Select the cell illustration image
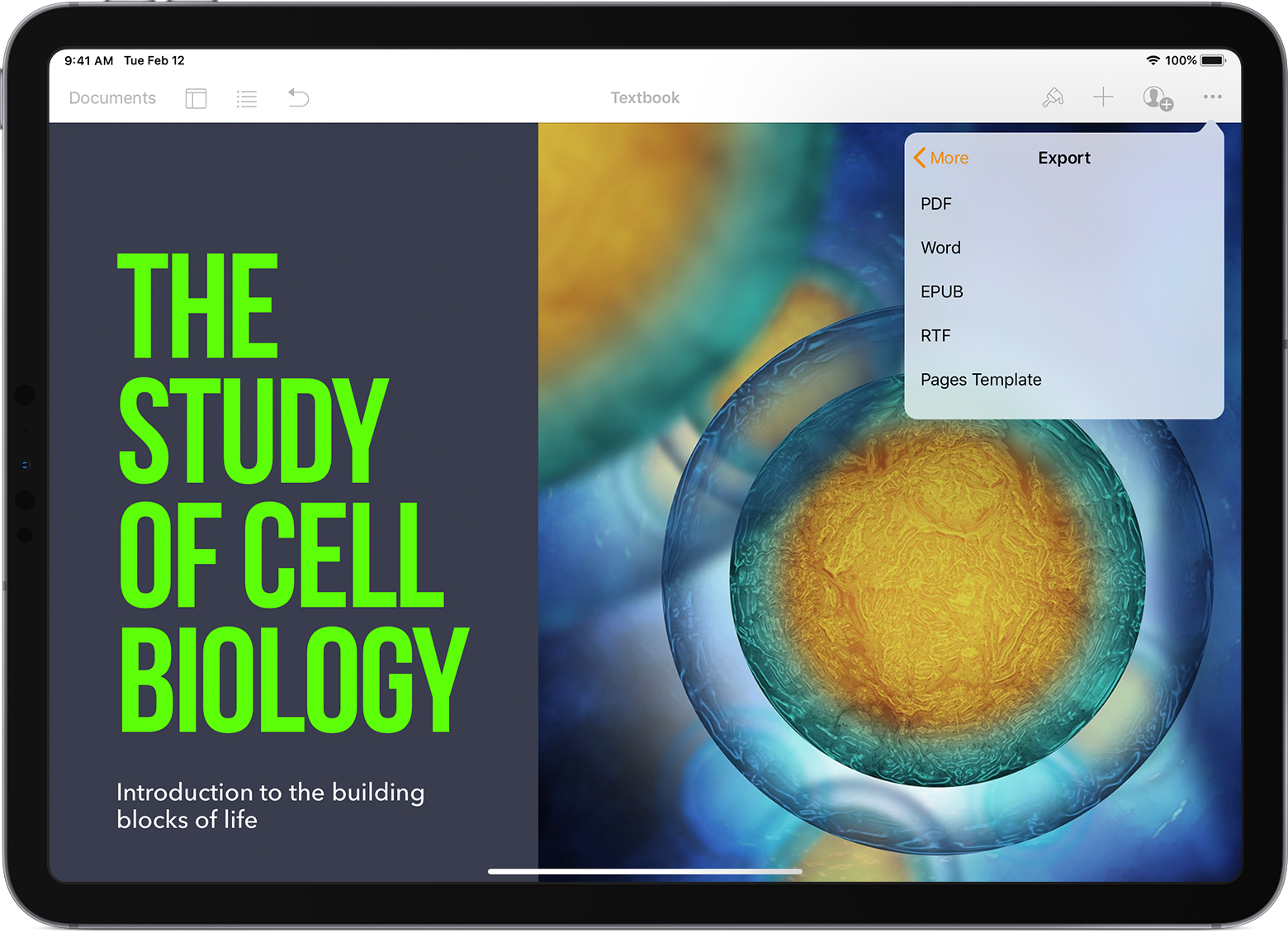 pyautogui.click(x=889, y=502)
